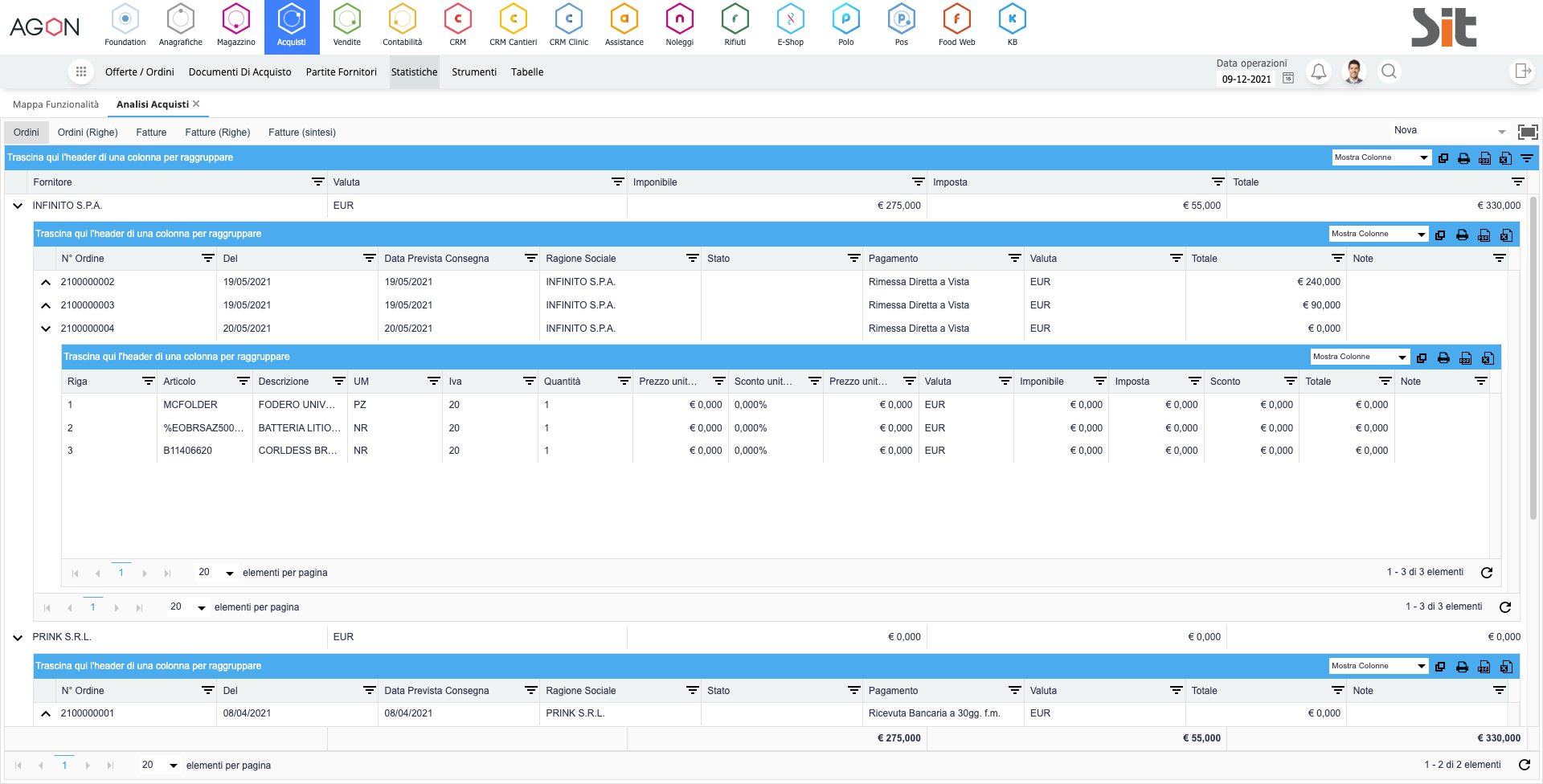
Task: Open the Mappa Funzionalità tab
Action: click(55, 104)
